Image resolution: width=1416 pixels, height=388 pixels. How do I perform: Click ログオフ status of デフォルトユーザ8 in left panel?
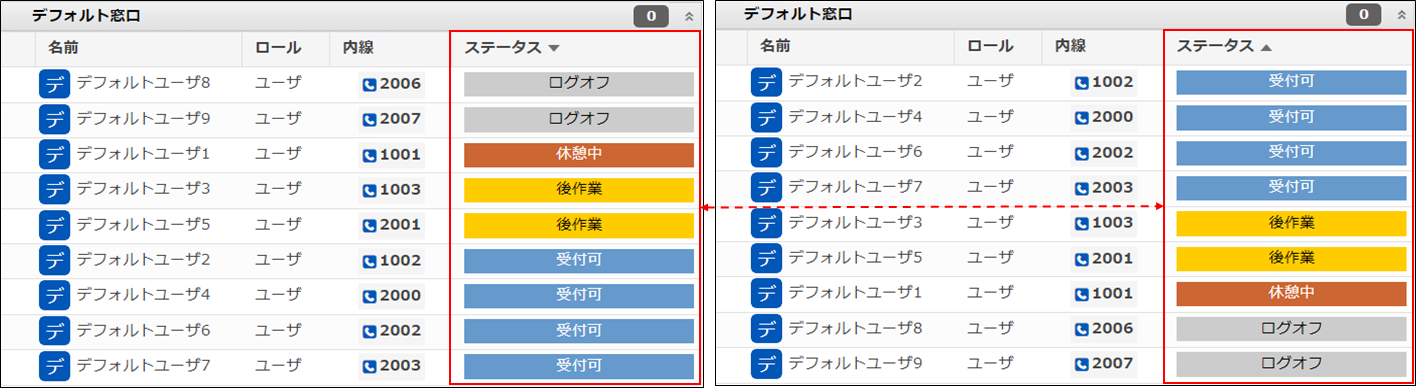[x=579, y=84]
